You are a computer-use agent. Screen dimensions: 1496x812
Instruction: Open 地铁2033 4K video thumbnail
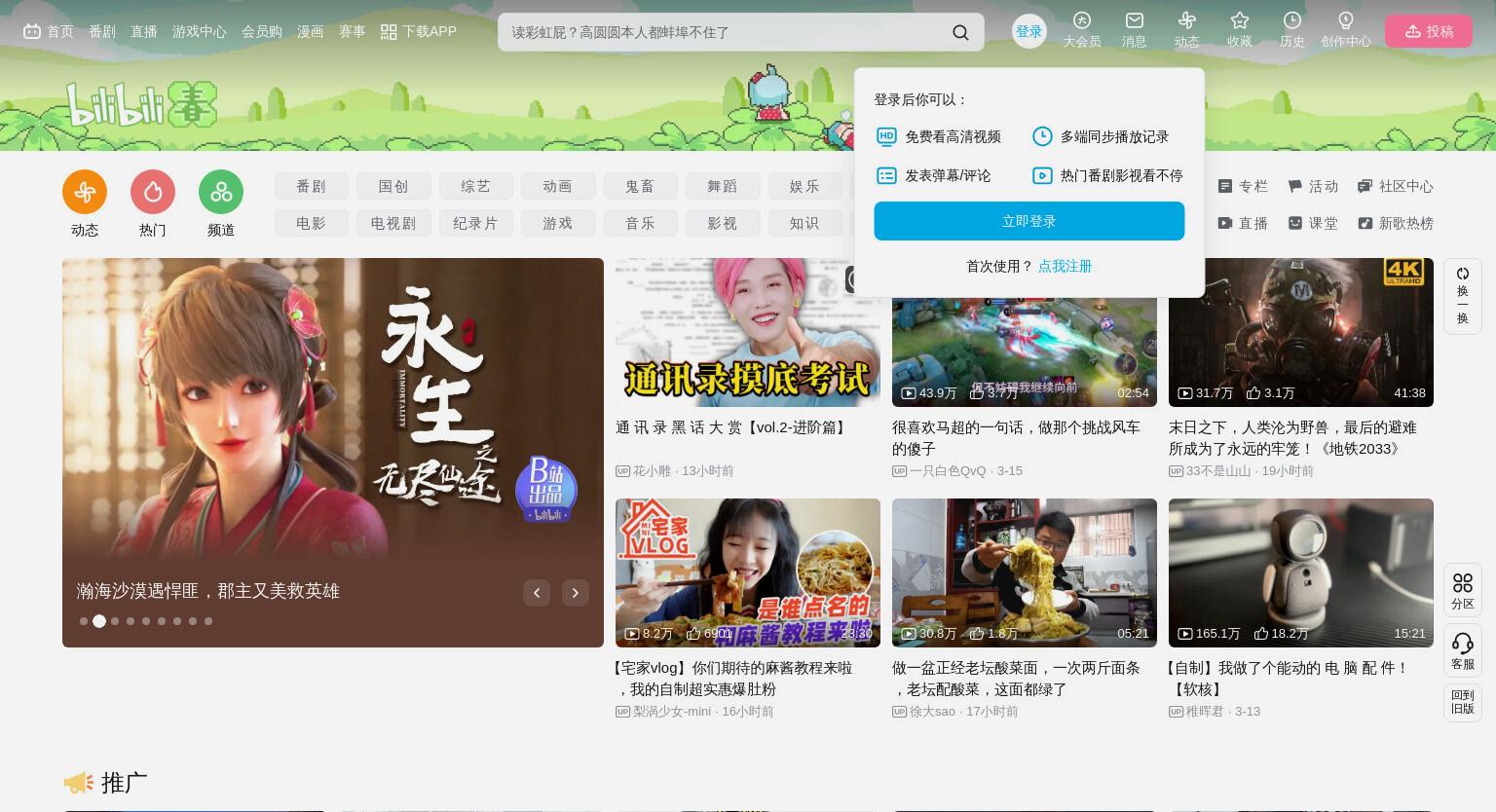click(x=1301, y=332)
